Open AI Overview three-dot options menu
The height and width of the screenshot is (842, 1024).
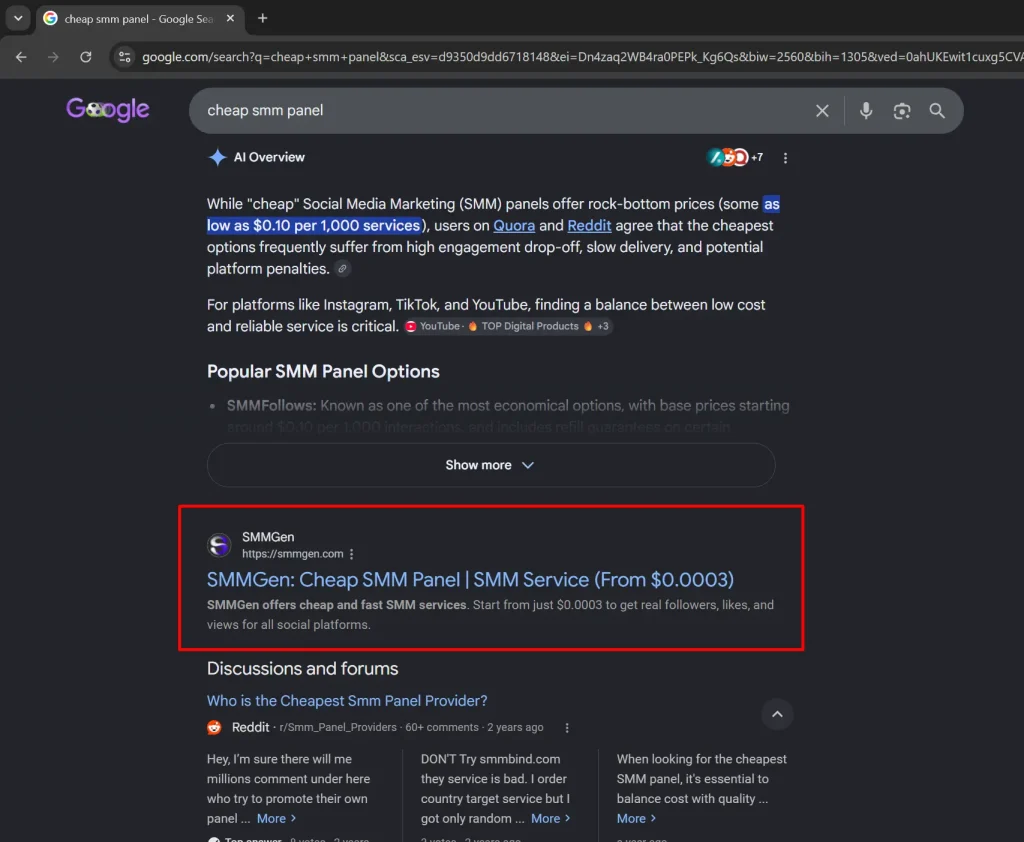[x=785, y=158]
